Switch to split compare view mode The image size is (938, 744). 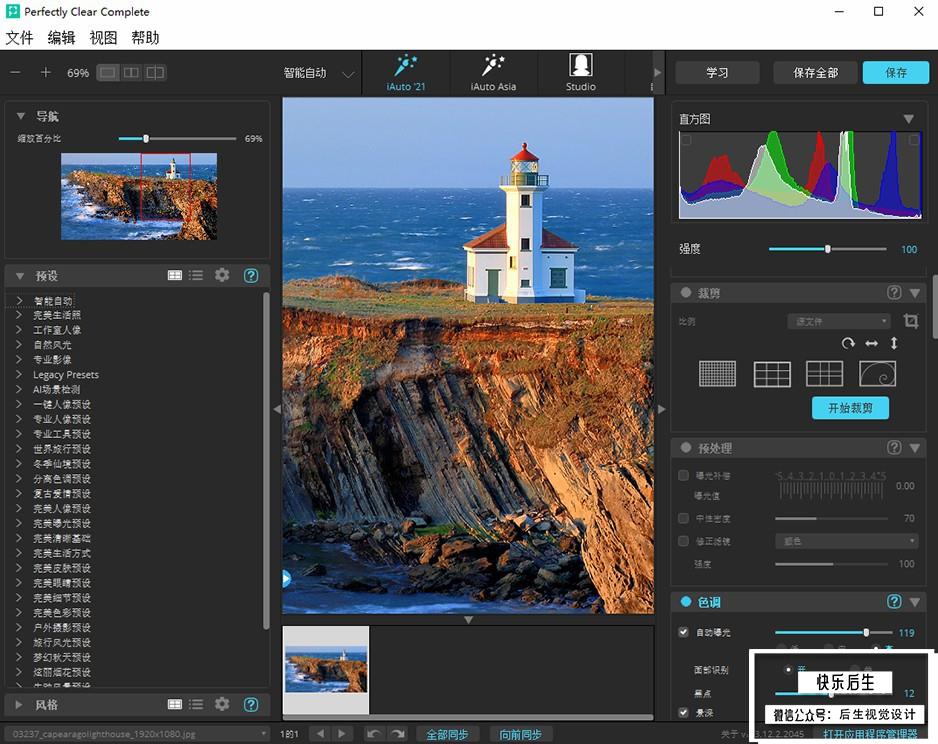click(155, 72)
